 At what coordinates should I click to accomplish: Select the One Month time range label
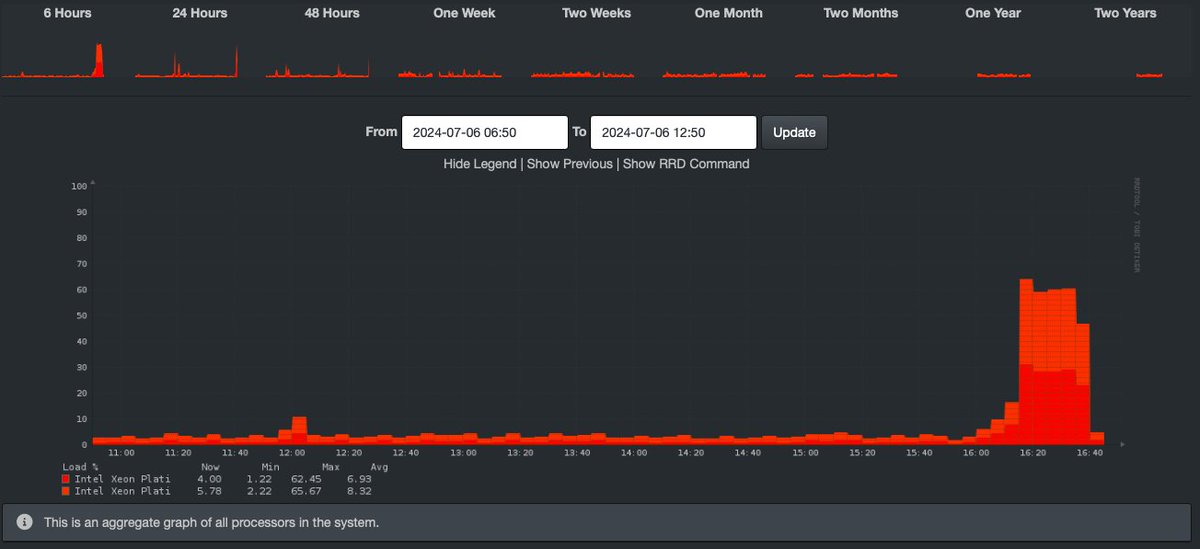[728, 13]
